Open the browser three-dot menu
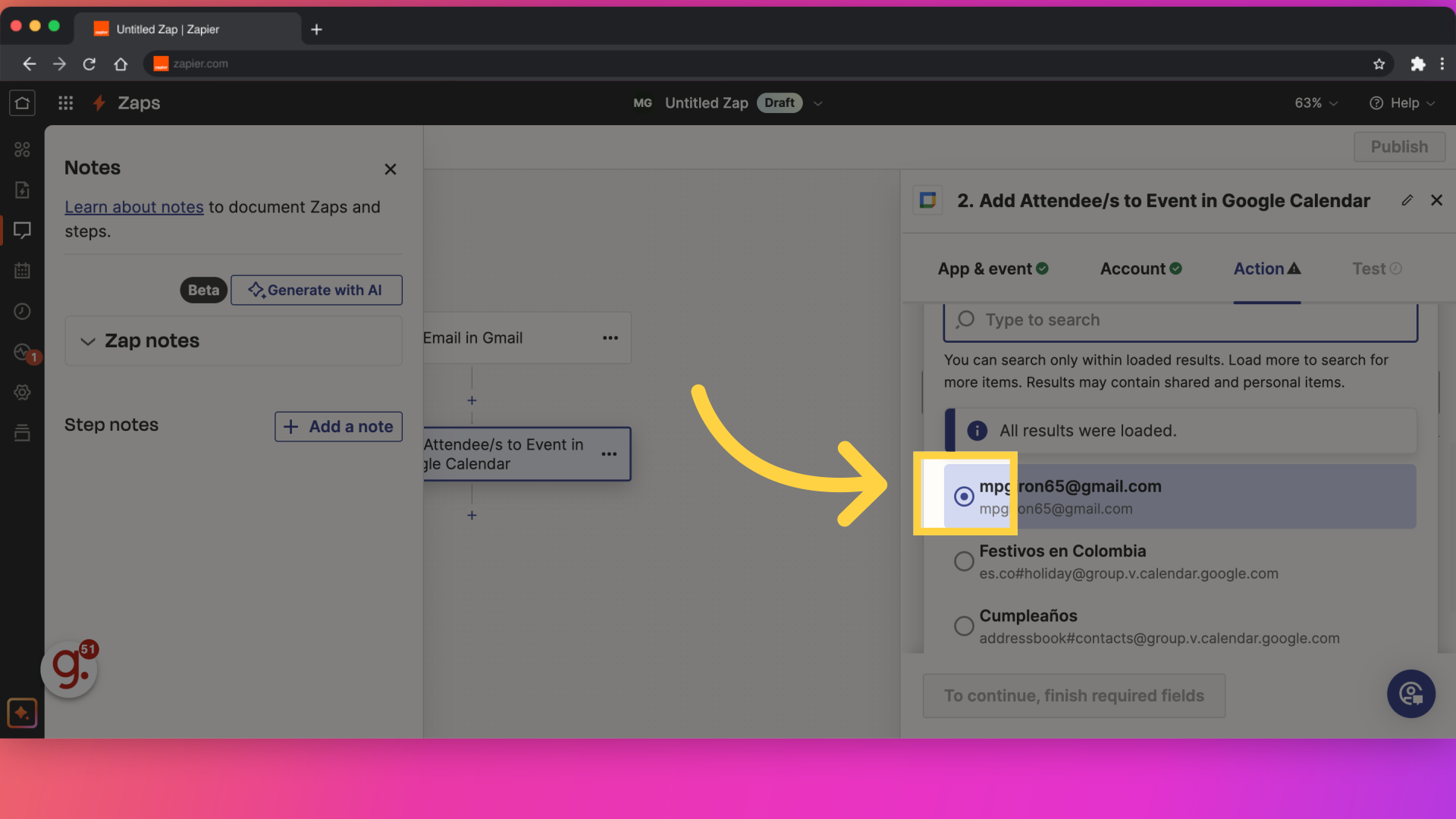The image size is (1456, 819). pyautogui.click(x=1442, y=64)
